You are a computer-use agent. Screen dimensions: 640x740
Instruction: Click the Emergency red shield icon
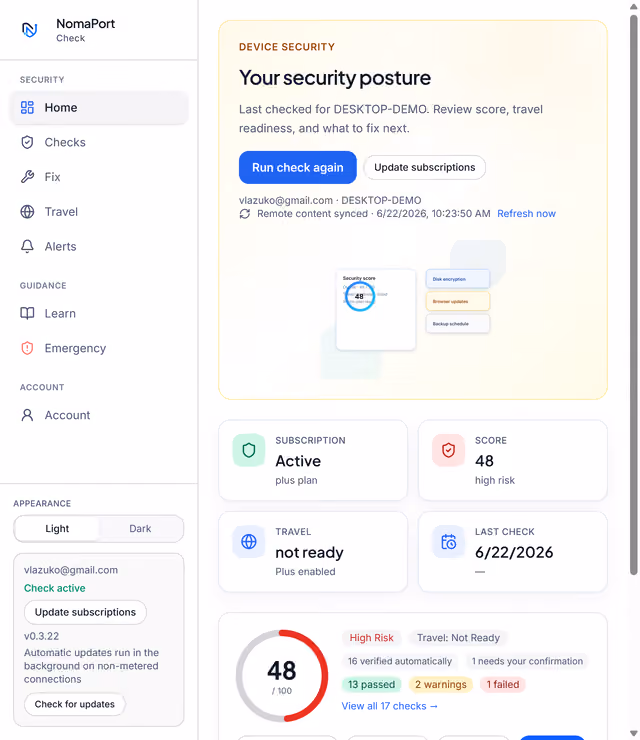tap(27, 348)
